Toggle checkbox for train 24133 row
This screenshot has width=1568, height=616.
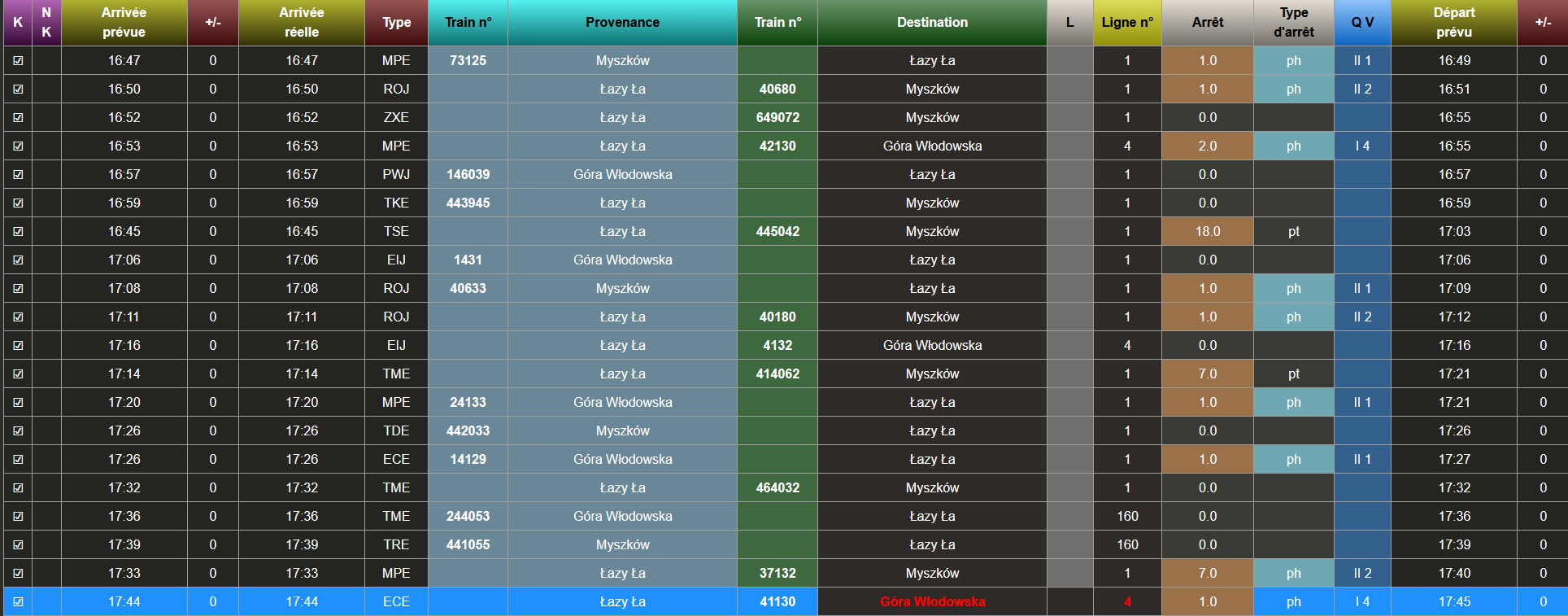(18, 403)
